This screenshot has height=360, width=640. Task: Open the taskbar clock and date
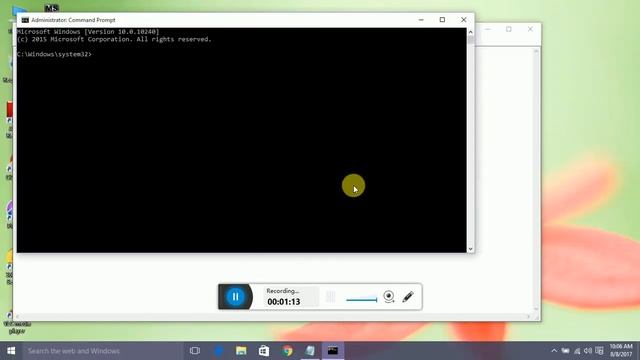[x=621, y=351]
